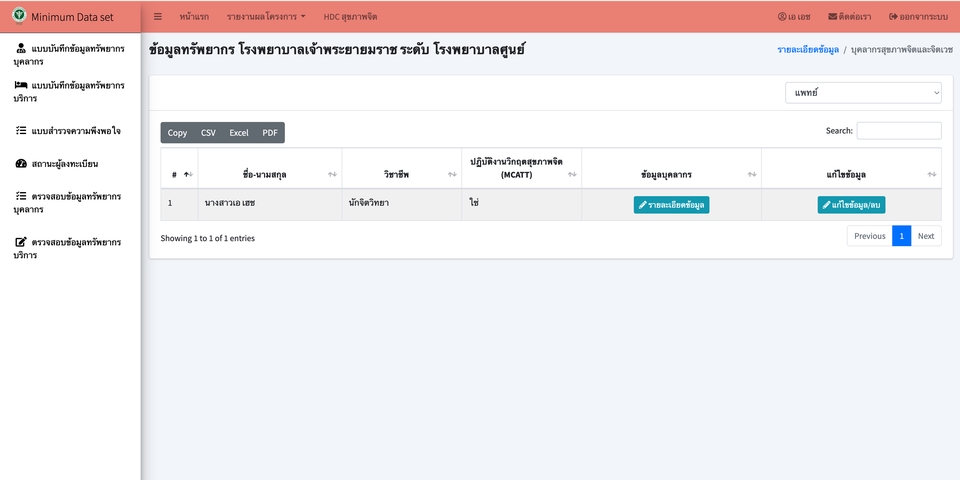Viewport: 960px width, 480px height.
Task: Sort by แก้ไขข้อมูล column header
Action: click(x=852, y=168)
